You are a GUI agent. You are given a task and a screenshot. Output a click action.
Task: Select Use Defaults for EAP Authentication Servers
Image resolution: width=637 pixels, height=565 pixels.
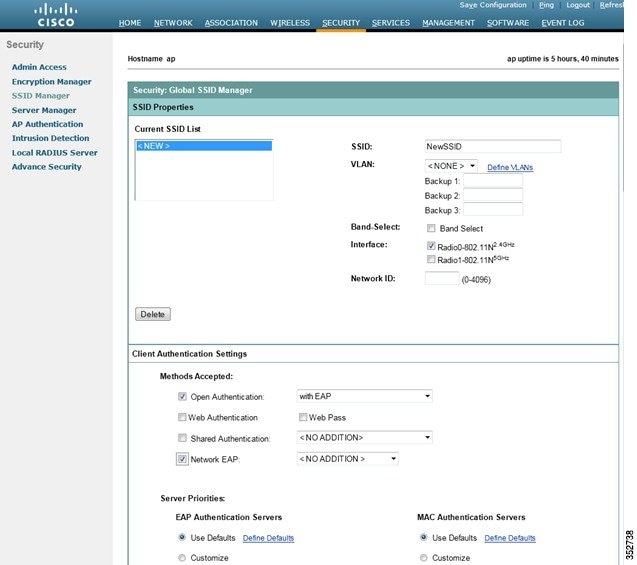(182, 537)
